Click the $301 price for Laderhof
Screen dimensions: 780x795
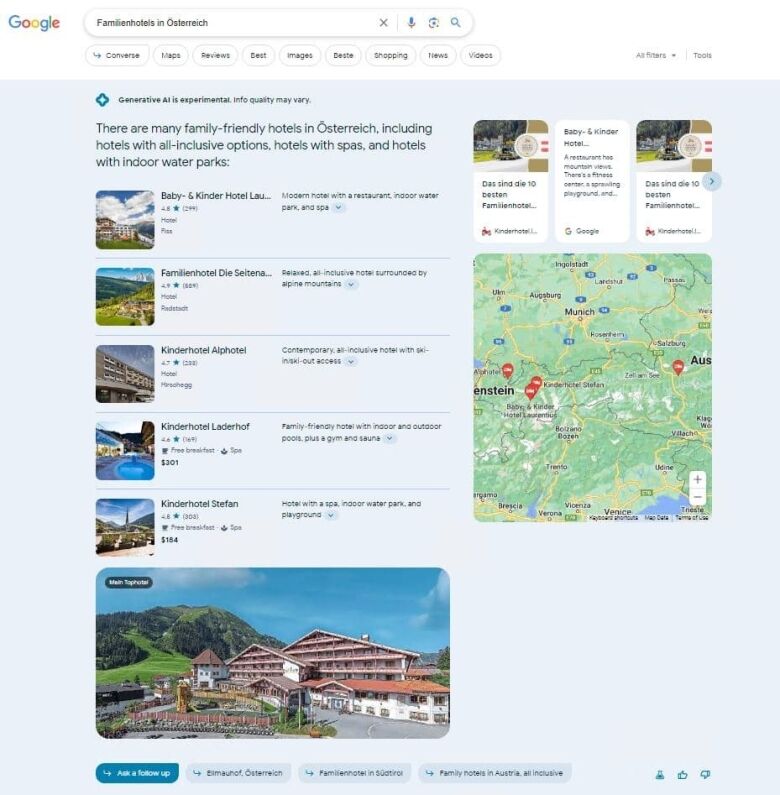pyautogui.click(x=169, y=462)
